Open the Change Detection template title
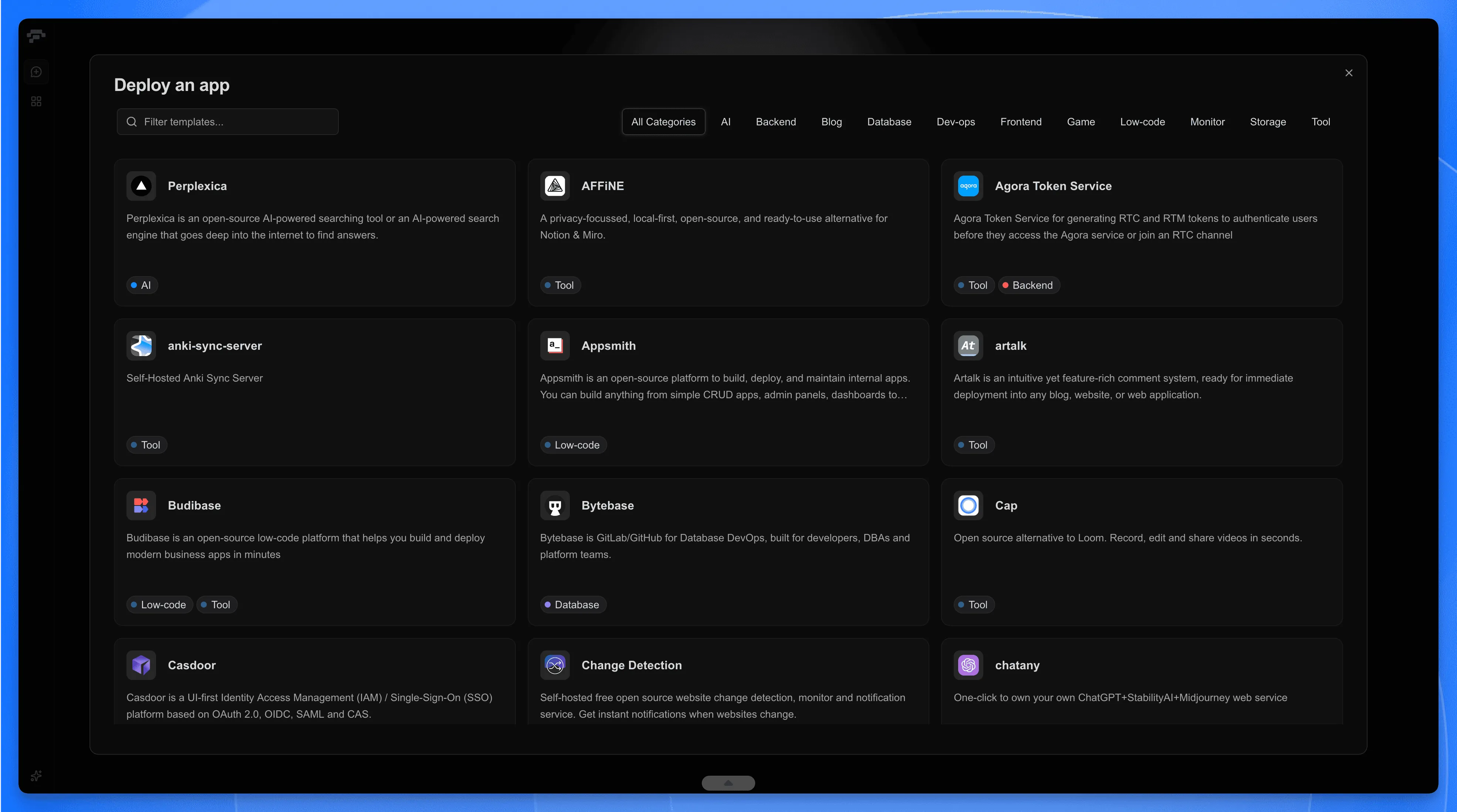The width and height of the screenshot is (1457, 812). click(x=631, y=665)
